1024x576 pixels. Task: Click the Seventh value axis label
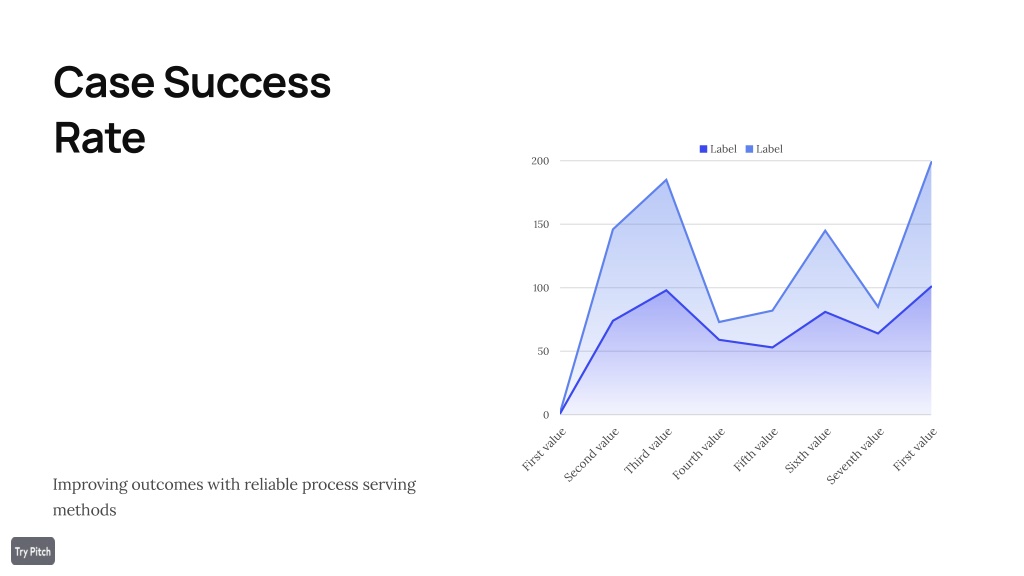pyautogui.click(x=855, y=456)
